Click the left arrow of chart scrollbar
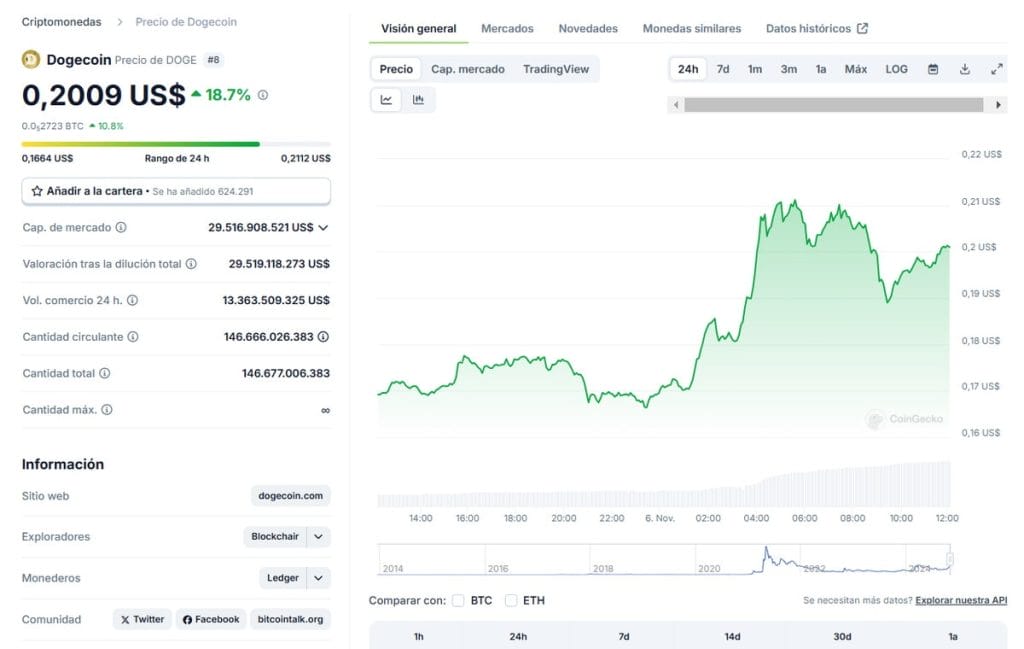The width and height of the screenshot is (1024, 649). 676,105
